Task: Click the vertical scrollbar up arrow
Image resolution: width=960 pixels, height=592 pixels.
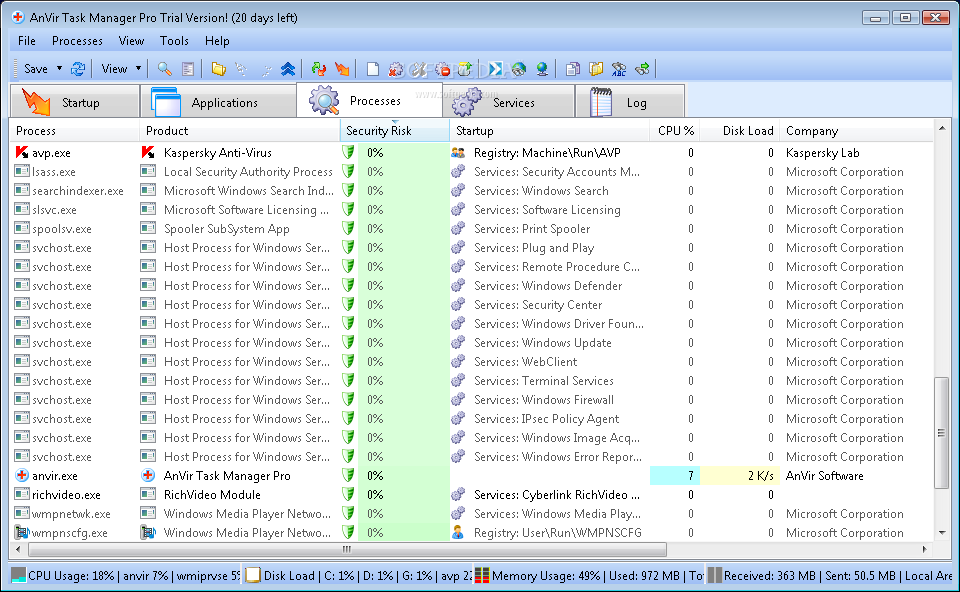Action: 942,128
